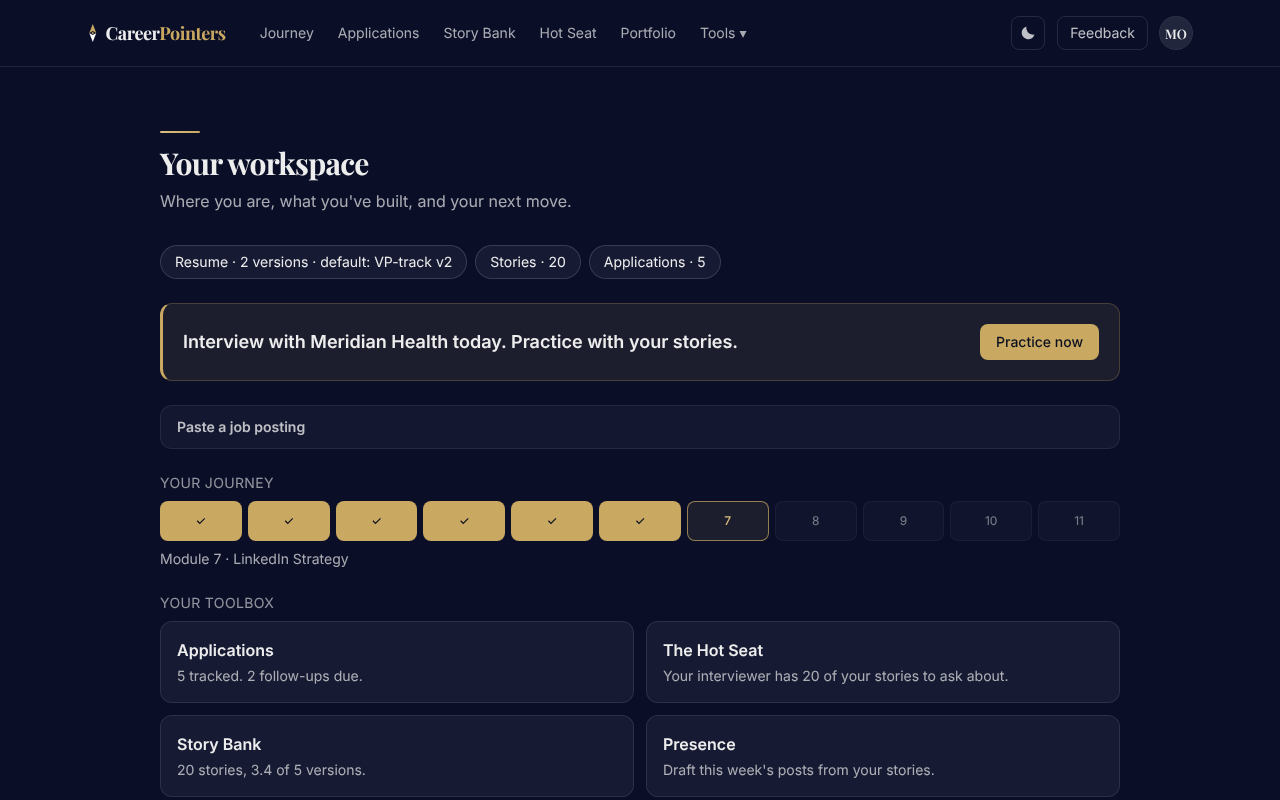Expand the Tools dropdown menu

[723, 33]
